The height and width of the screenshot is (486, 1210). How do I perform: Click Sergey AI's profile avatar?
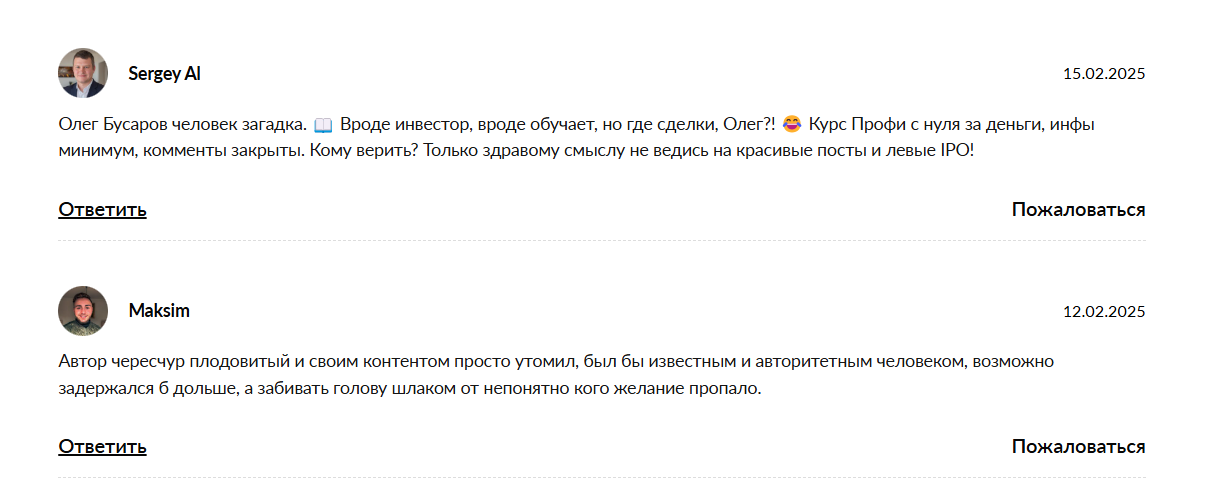point(83,73)
